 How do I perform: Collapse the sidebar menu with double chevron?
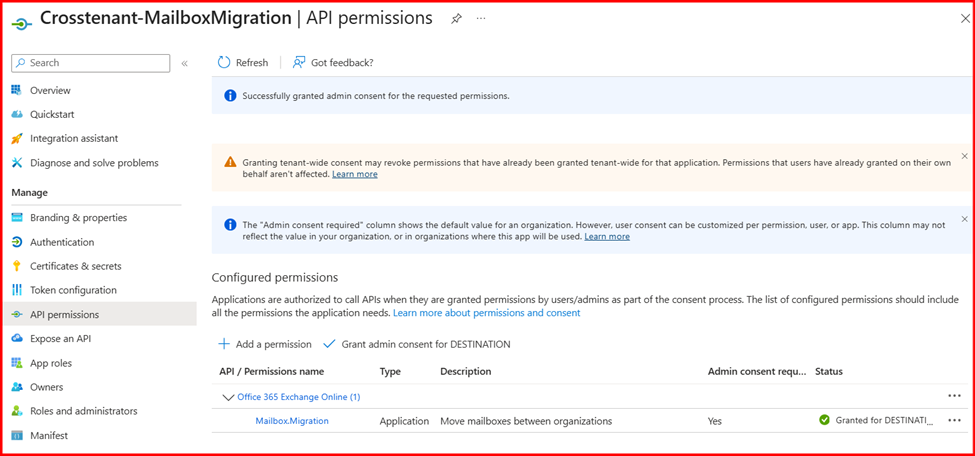coord(184,63)
